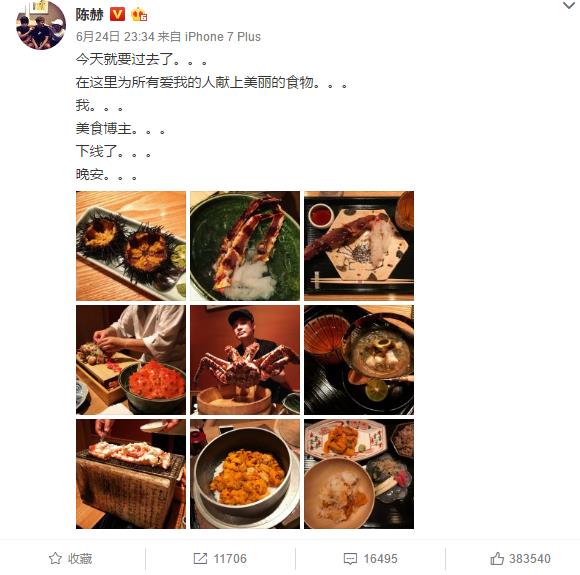Open the 陈赫 username link
The width and height of the screenshot is (580, 575).
click(90, 15)
